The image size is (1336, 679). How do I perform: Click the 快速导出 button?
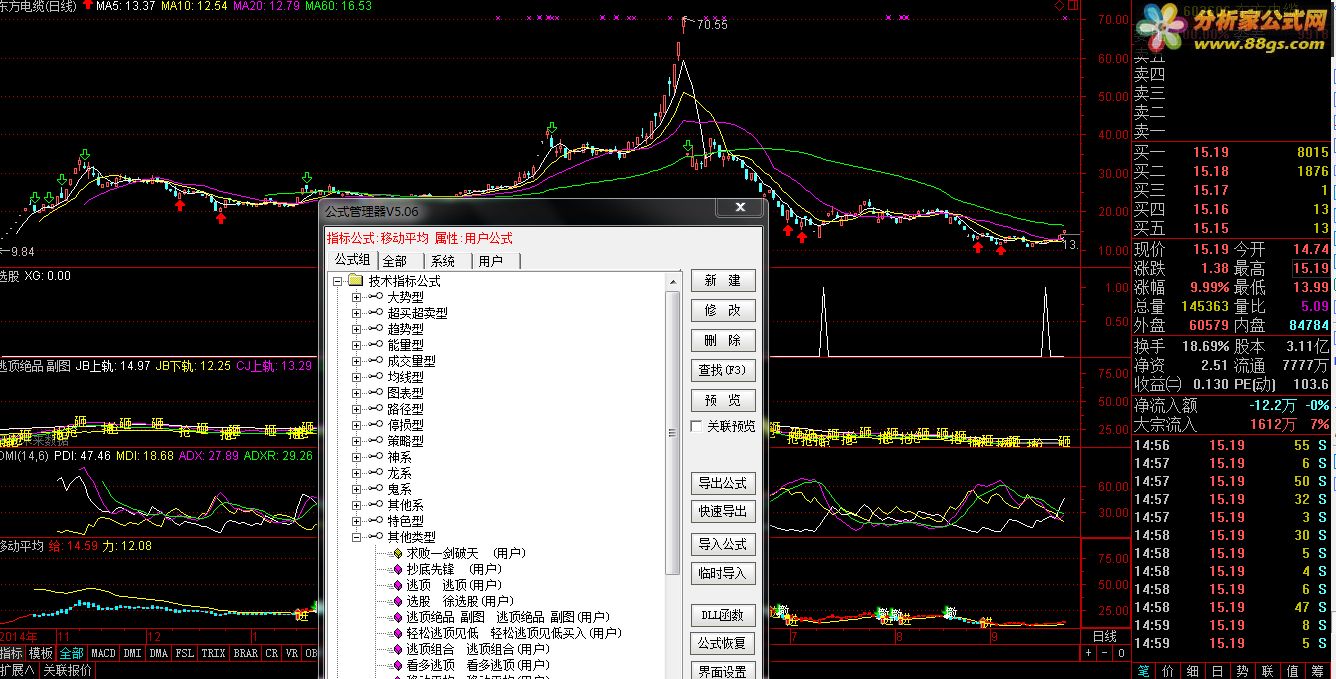coord(723,511)
